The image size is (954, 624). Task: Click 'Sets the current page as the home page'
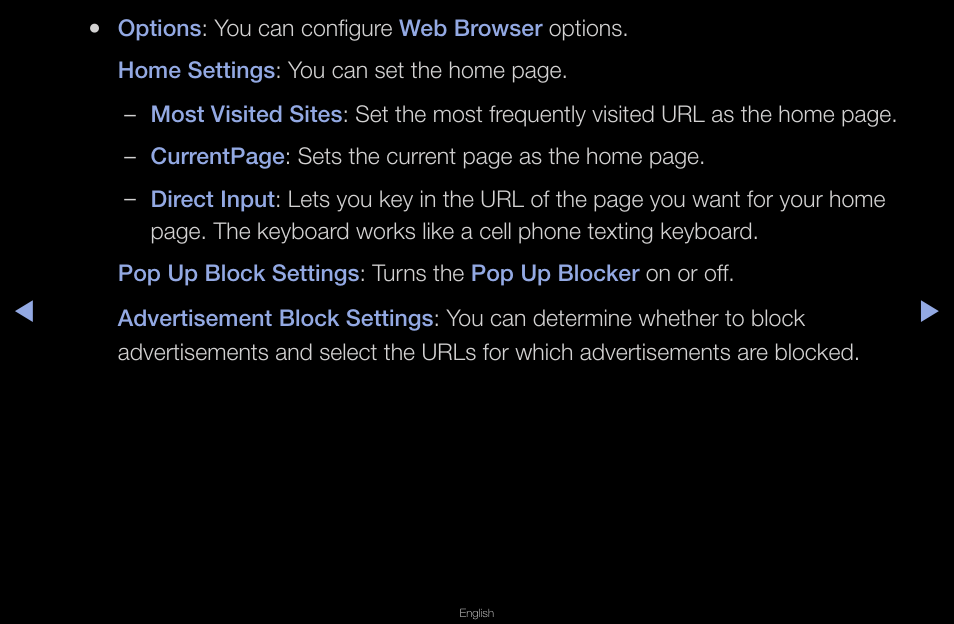[x=501, y=157]
